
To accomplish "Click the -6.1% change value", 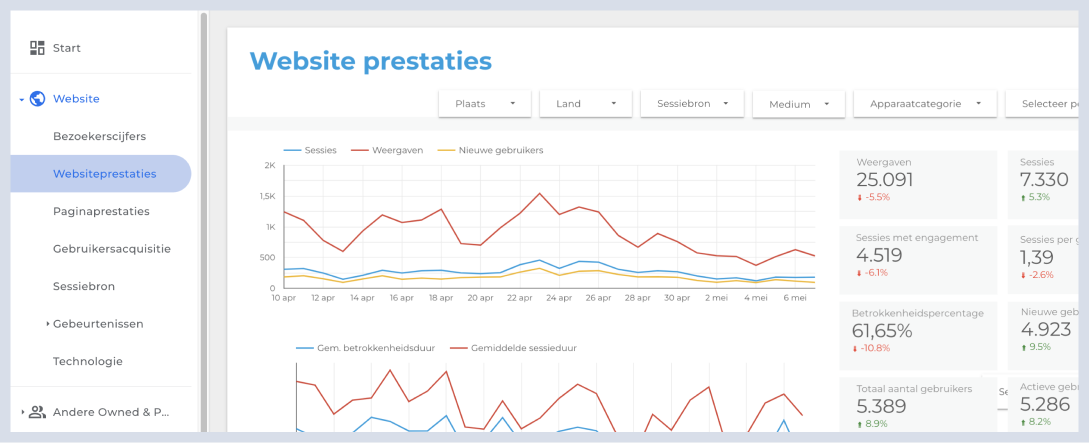I will point(873,273).
